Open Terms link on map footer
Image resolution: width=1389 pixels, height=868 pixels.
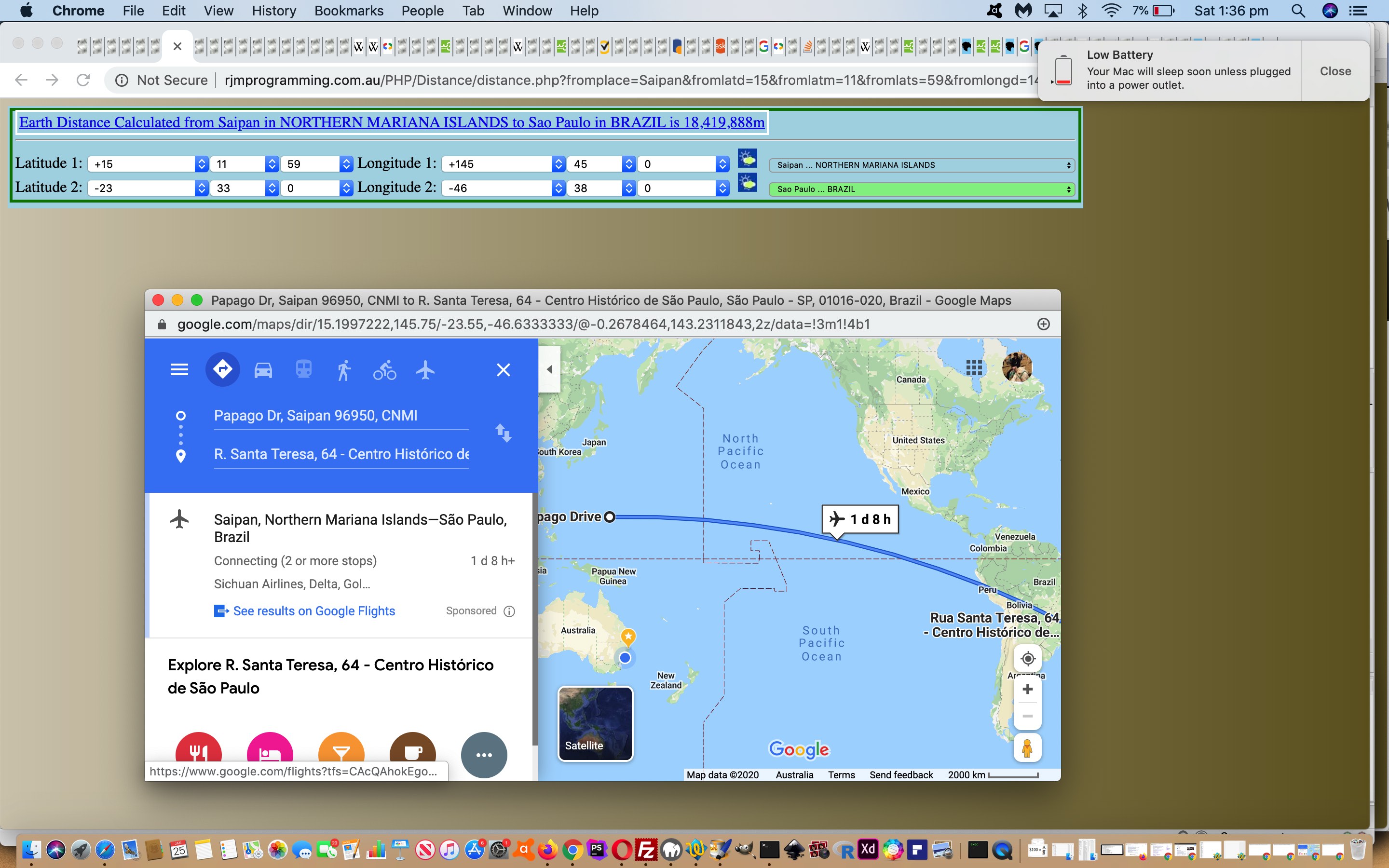[x=842, y=775]
